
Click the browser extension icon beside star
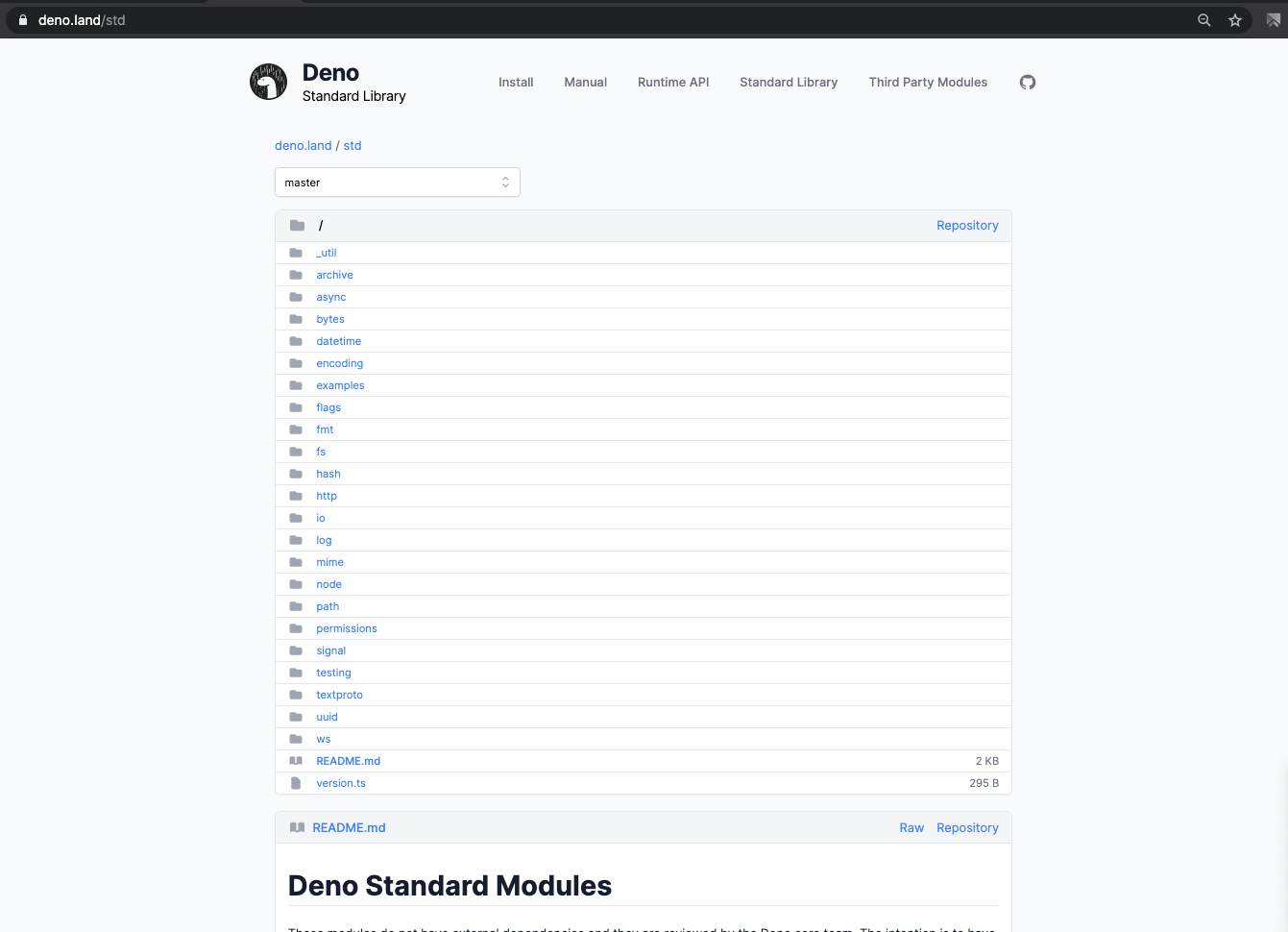1274,20
